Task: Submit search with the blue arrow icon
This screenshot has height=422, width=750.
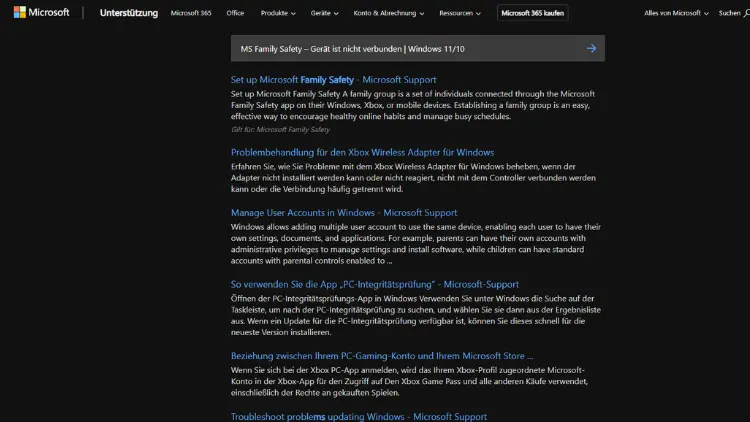Action: (591, 48)
